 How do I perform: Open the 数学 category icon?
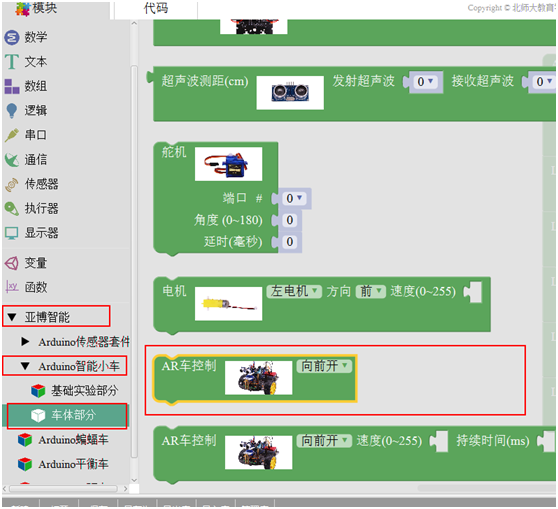(12, 37)
